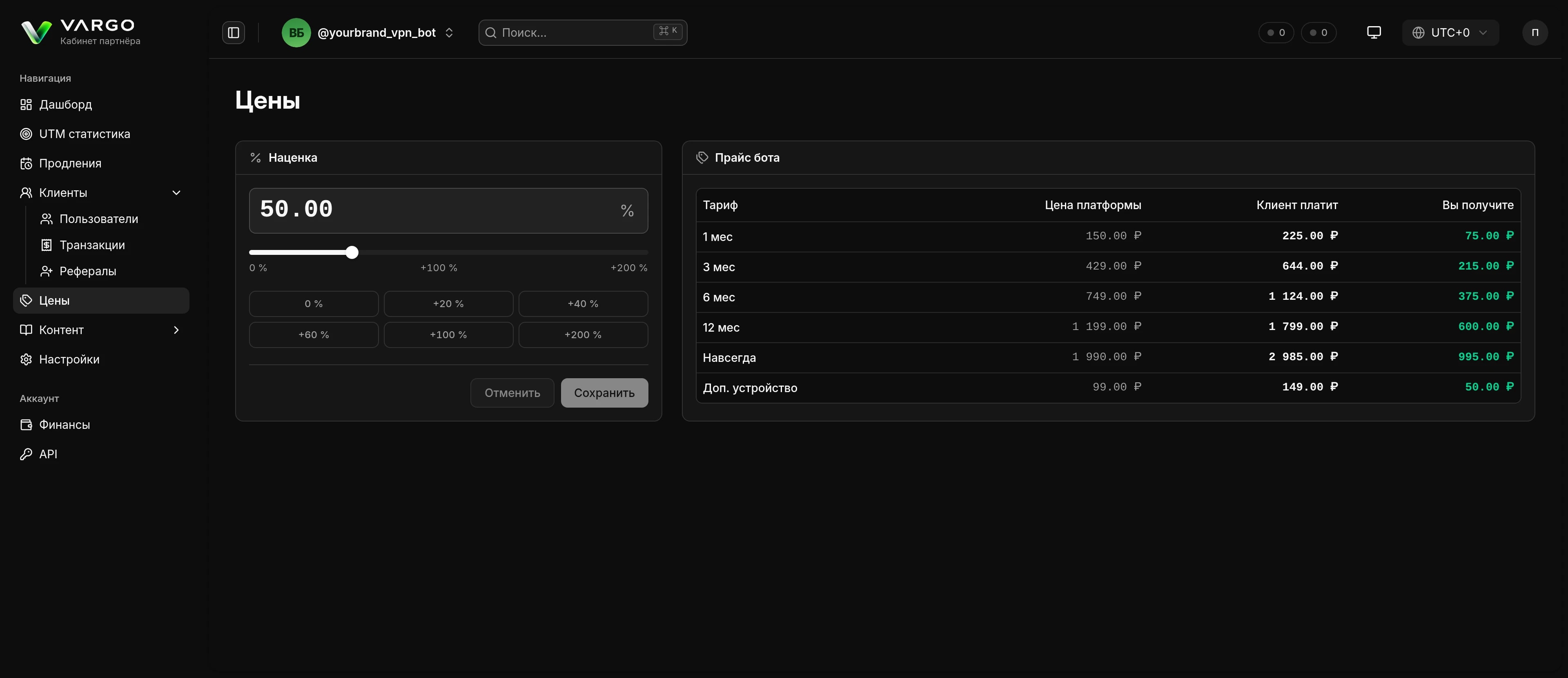Click the Доп. устройство row label

tap(749, 388)
